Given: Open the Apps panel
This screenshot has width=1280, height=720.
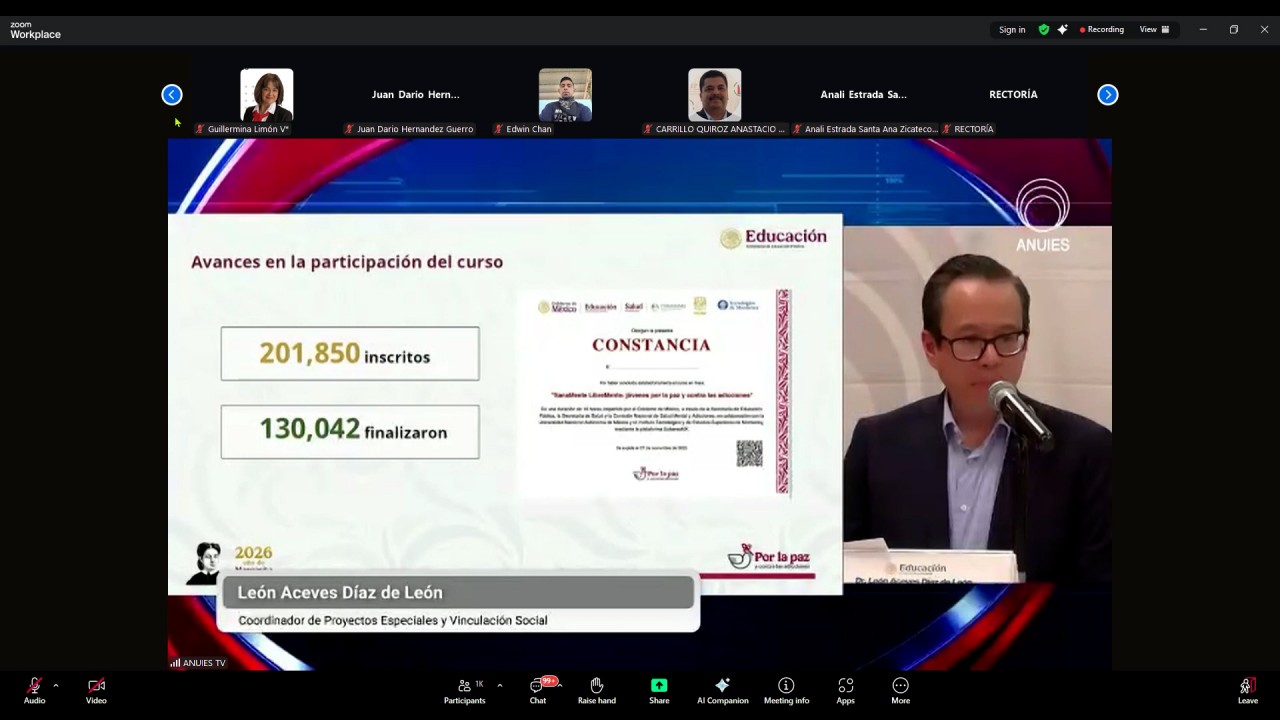Looking at the screenshot, I should 845,690.
